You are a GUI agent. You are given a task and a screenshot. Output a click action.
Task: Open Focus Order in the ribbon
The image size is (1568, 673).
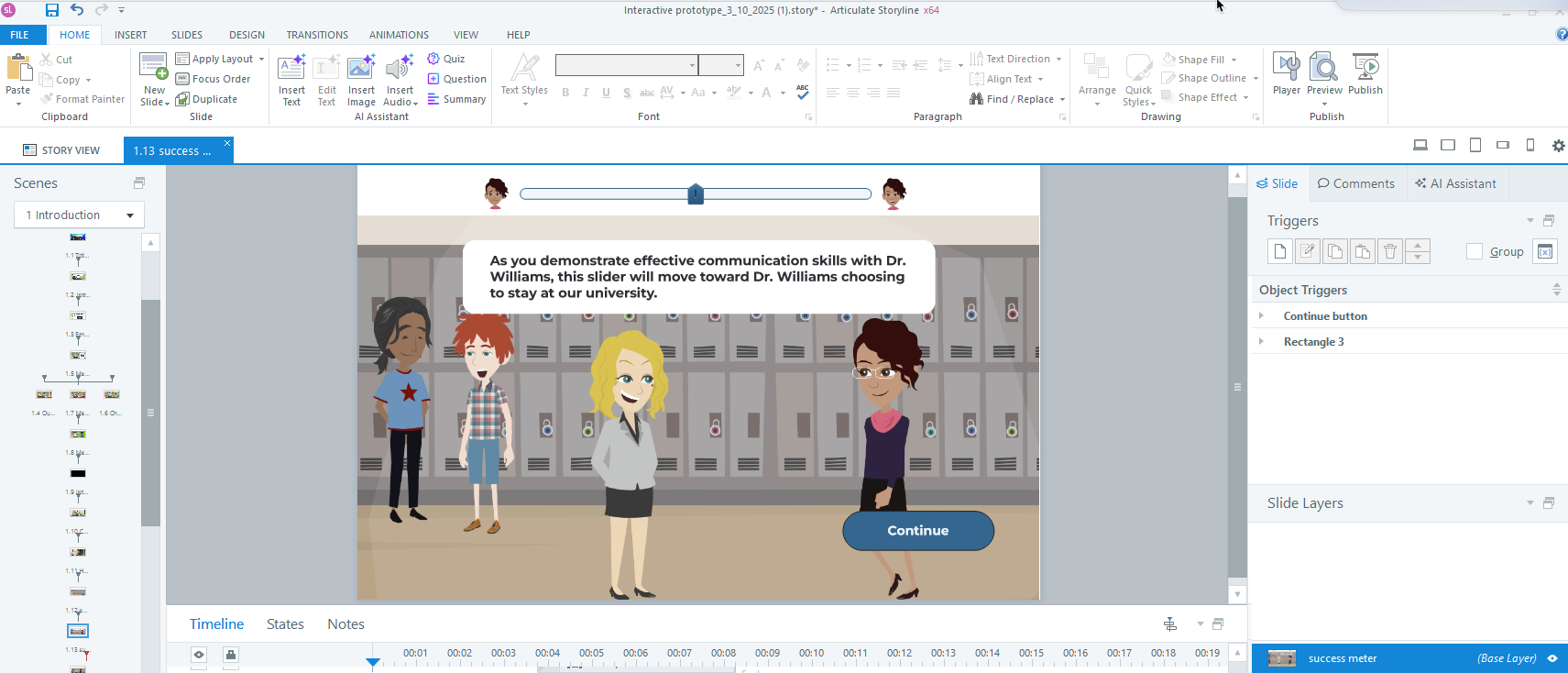pos(213,79)
